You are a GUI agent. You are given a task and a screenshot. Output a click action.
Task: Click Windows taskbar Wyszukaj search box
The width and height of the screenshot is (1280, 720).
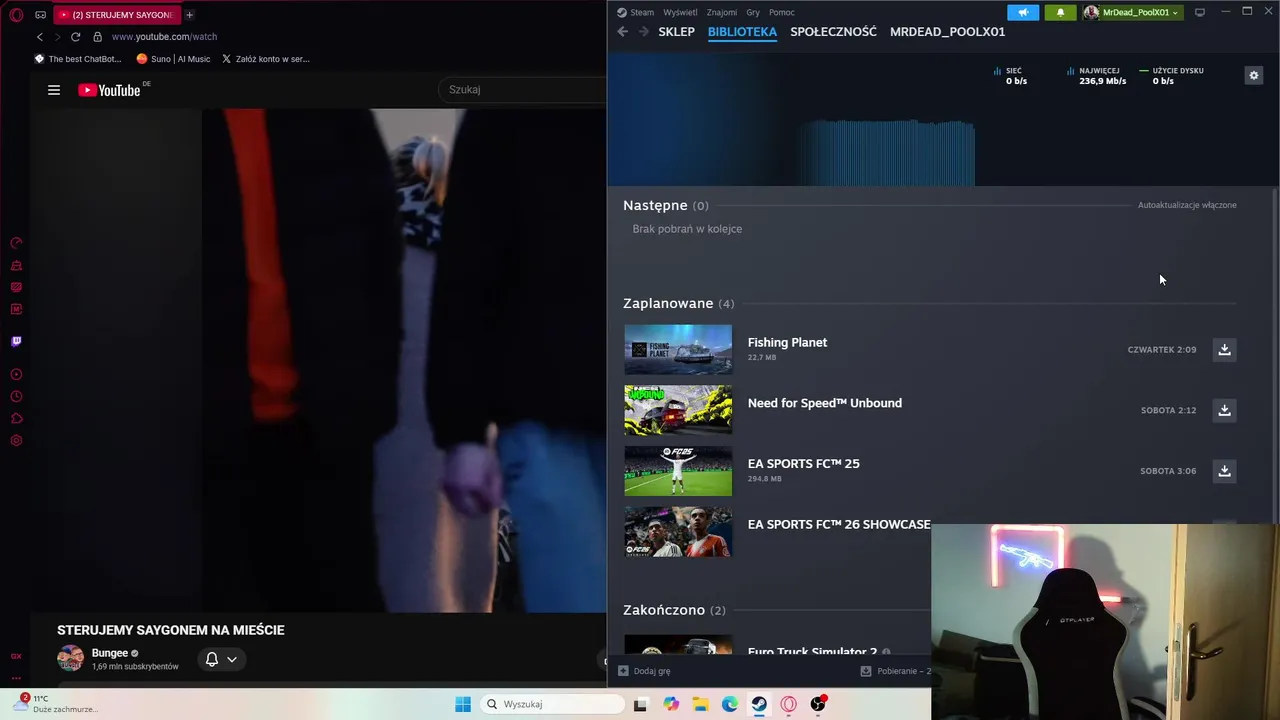coord(552,704)
